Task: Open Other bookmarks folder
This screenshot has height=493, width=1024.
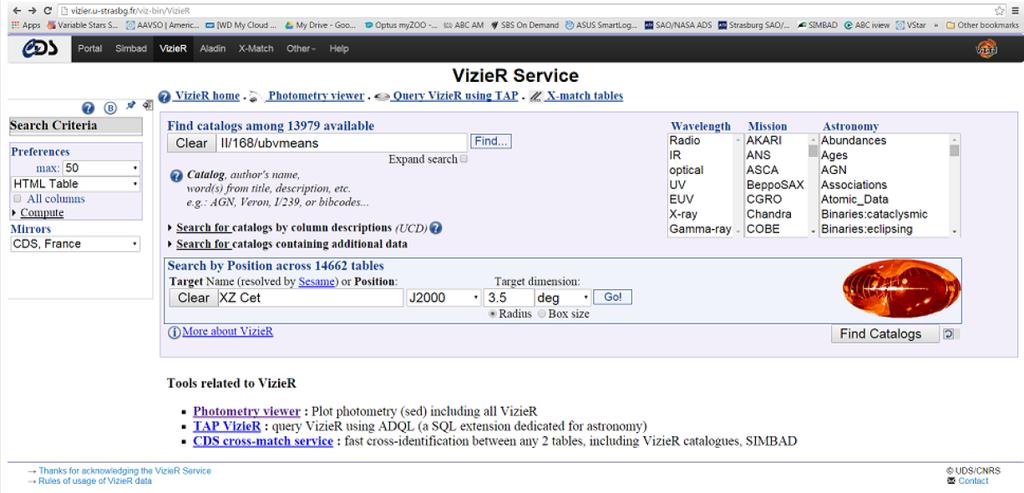Action: coord(982,25)
